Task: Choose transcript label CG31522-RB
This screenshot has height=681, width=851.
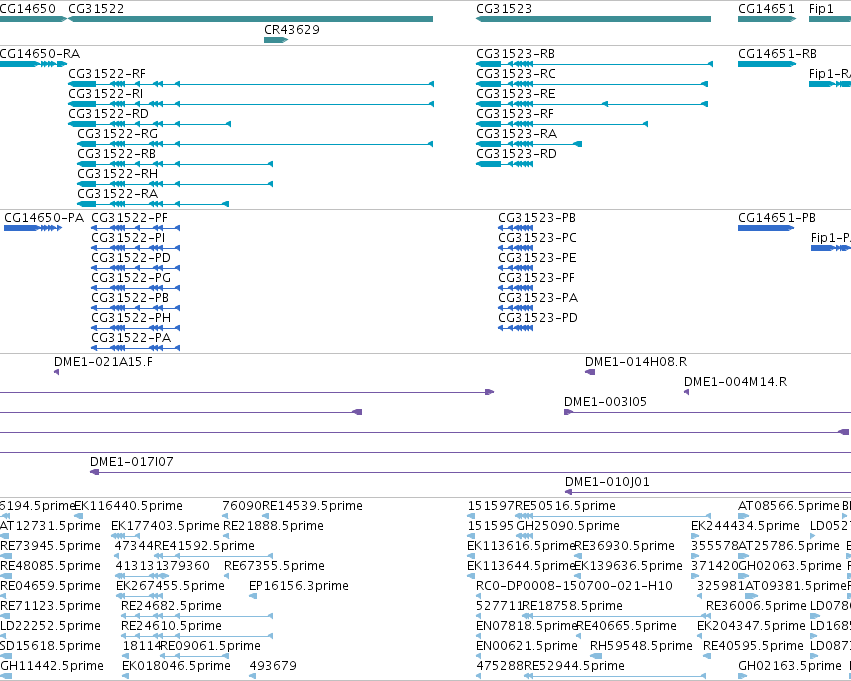Action: coord(117,154)
